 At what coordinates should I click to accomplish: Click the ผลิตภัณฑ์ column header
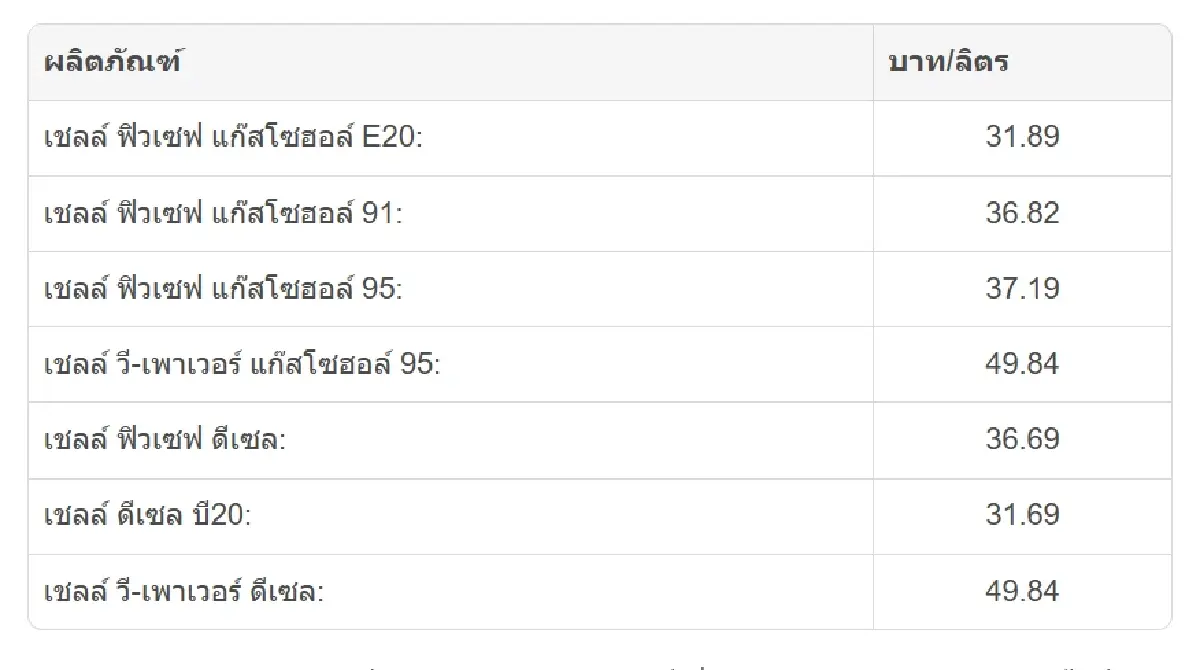pos(450,62)
